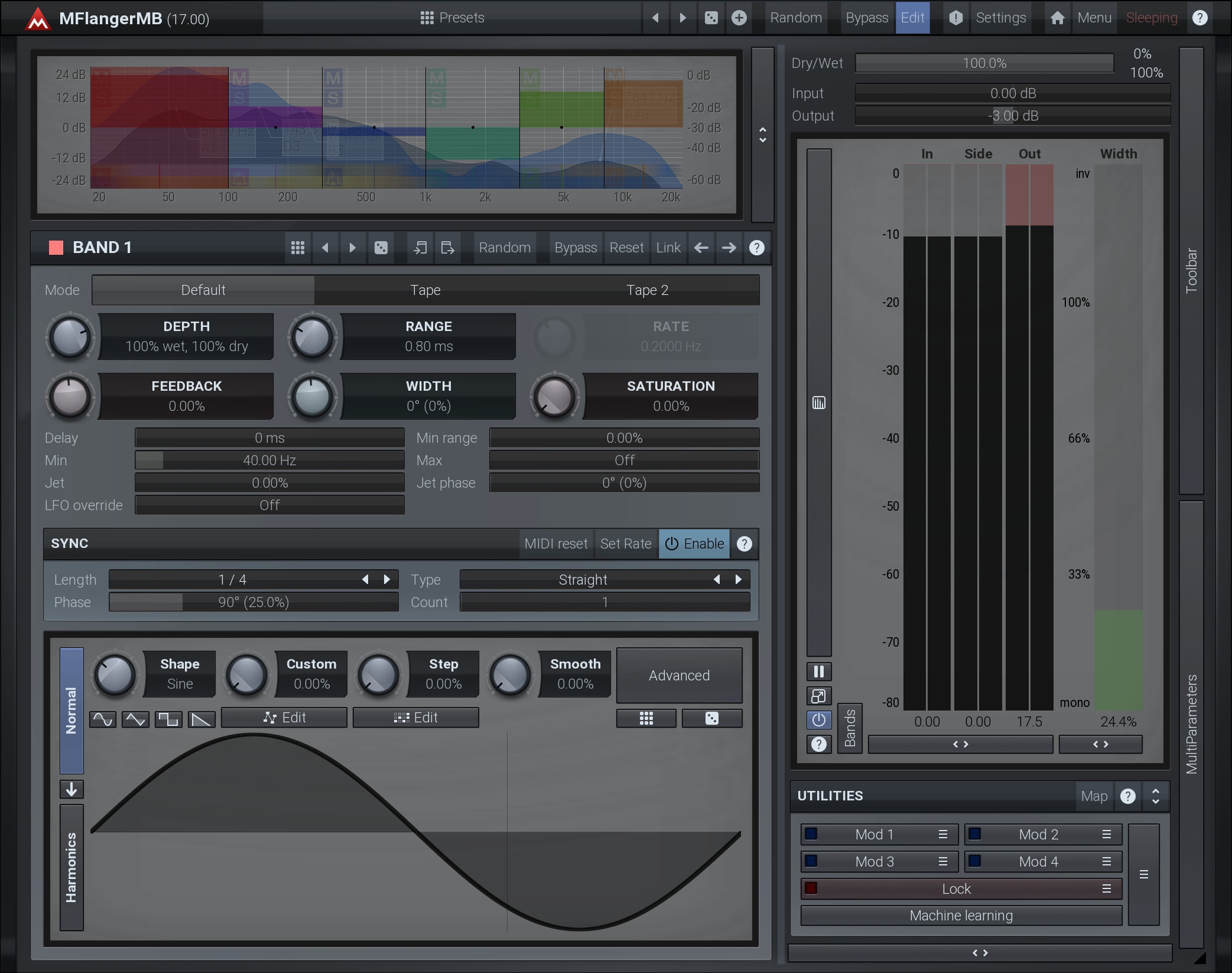Click next arrow on Length selector
Screen dimensions: 1232x973
(387, 579)
